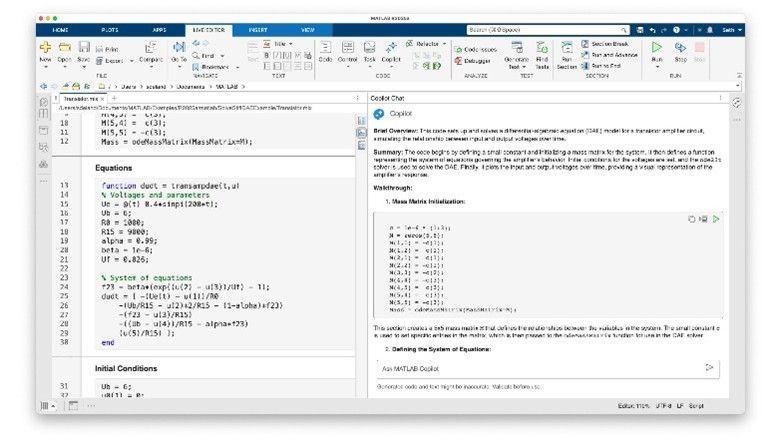Click the Find Tests icon
The width and height of the screenshot is (782, 440).
tap(542, 48)
